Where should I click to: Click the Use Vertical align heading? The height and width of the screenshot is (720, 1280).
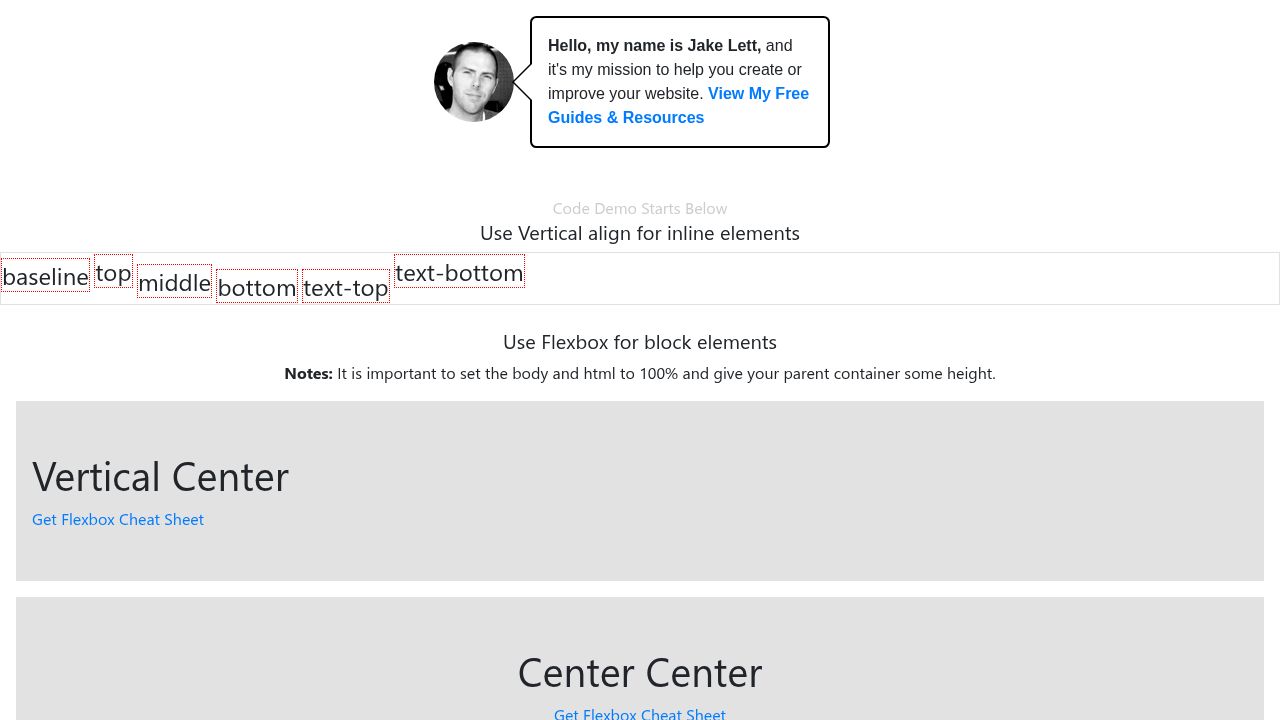639,233
